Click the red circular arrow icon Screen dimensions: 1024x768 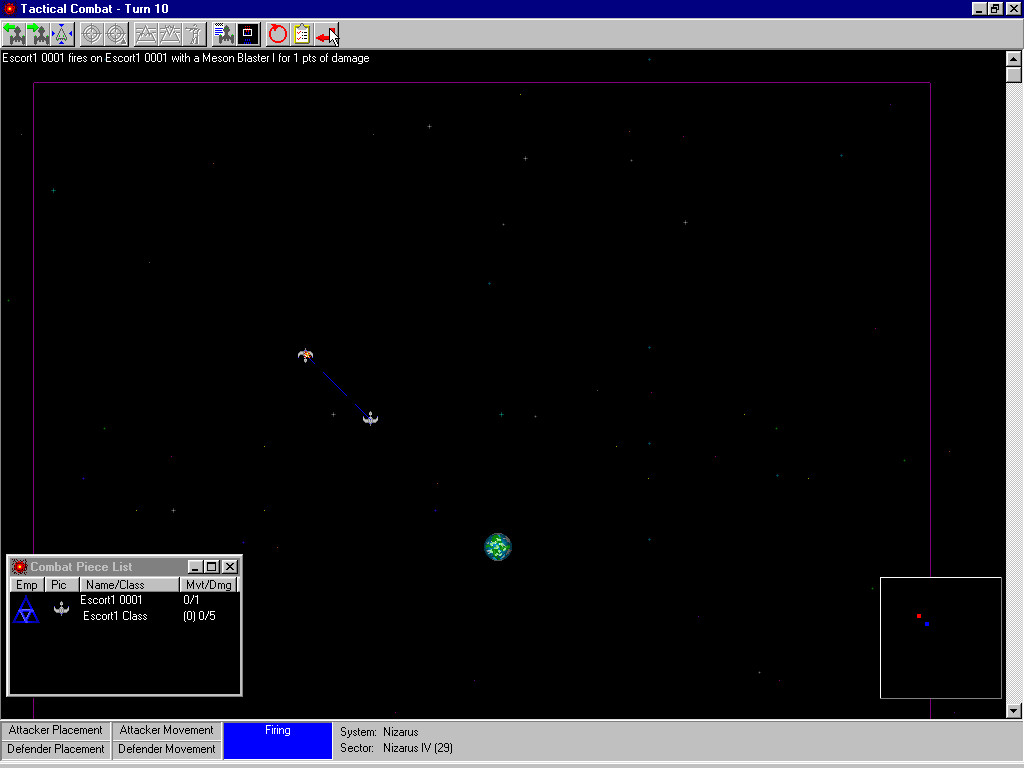click(278, 34)
